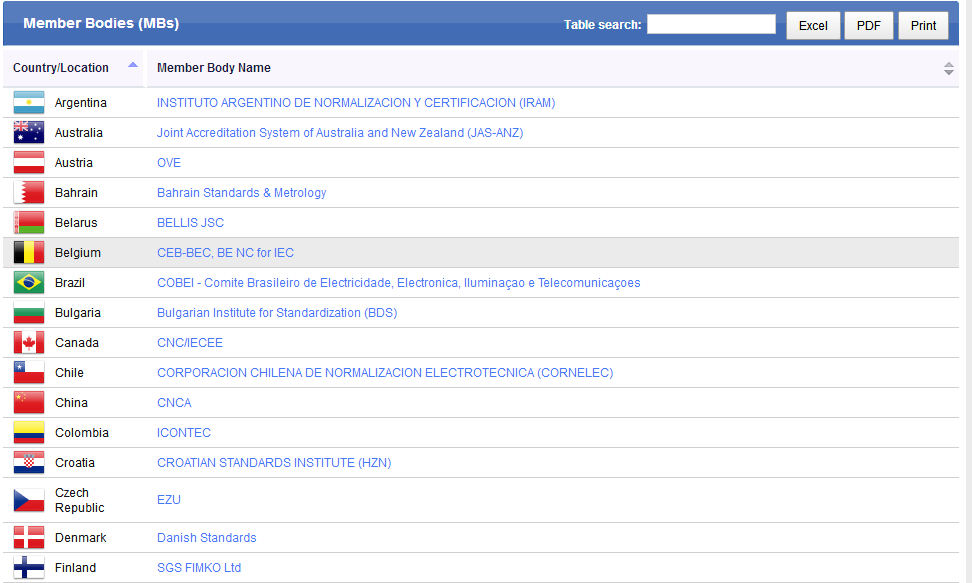Open the Bulgarian Institute for Standardization link
The height and width of the screenshot is (583, 972).
pyautogui.click(x=277, y=313)
